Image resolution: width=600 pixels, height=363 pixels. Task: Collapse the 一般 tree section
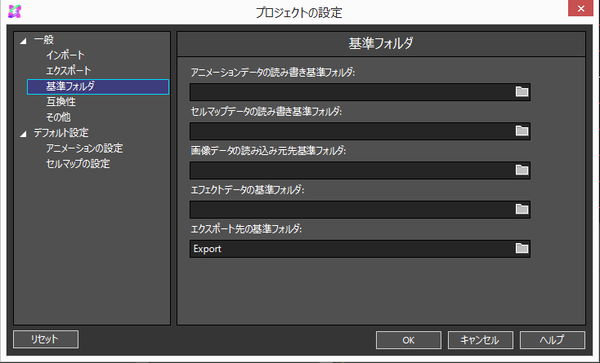point(23,41)
